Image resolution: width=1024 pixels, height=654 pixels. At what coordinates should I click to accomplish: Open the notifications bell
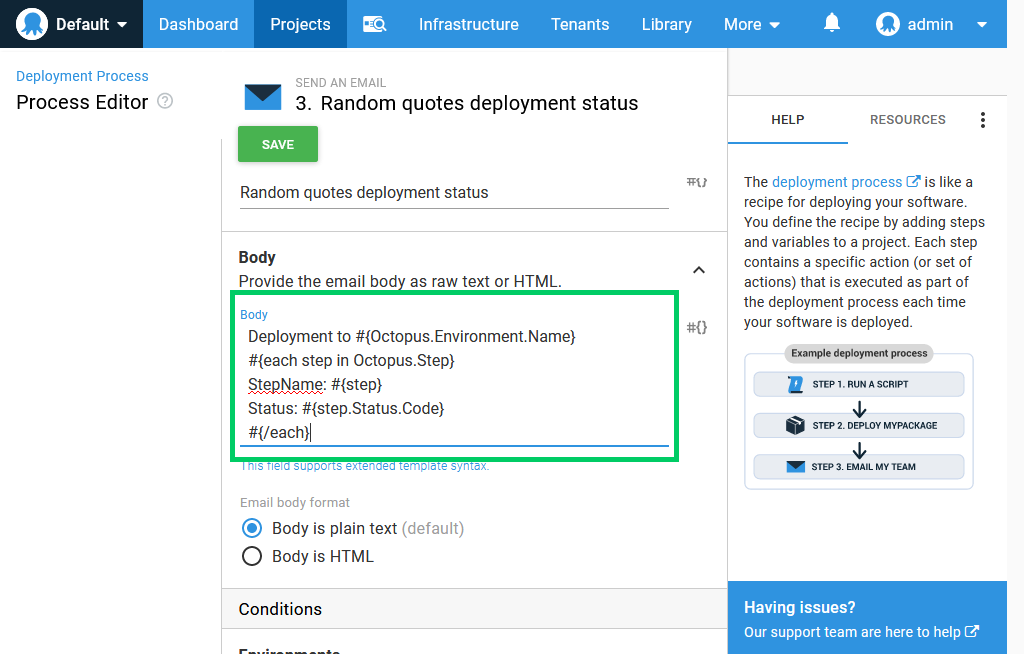coord(831,24)
